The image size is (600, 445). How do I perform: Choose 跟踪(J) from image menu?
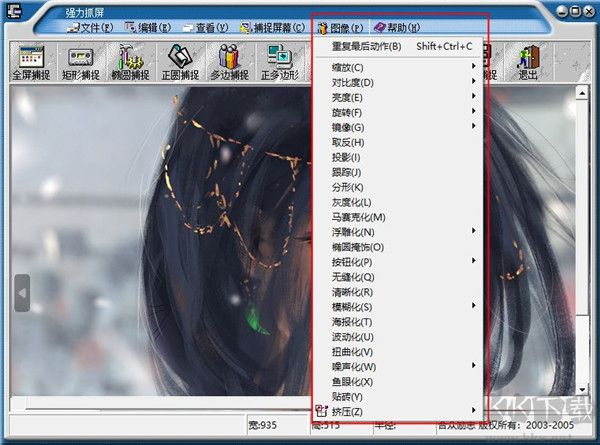pos(398,172)
